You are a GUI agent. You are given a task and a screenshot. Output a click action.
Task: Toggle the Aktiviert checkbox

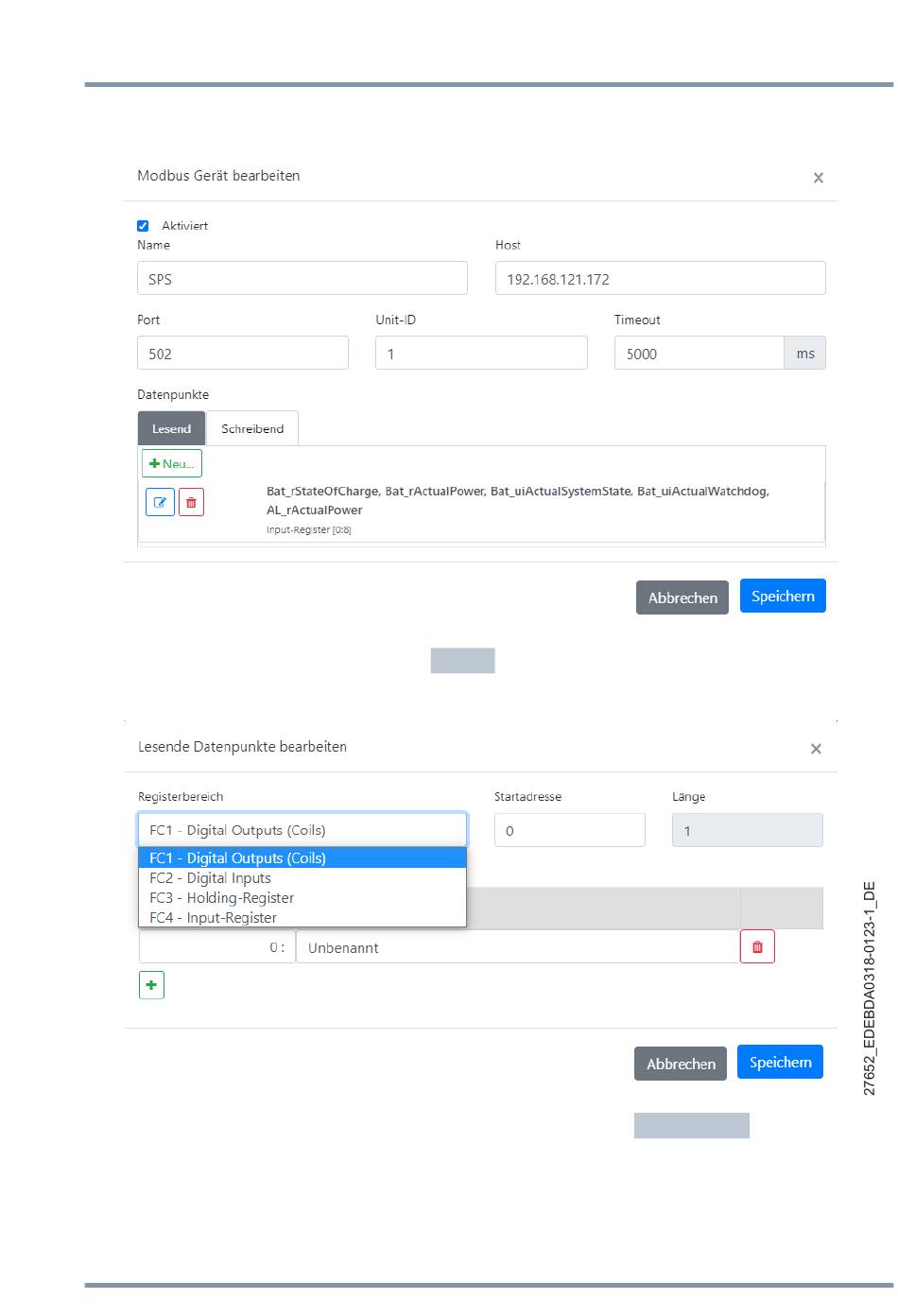point(143,226)
